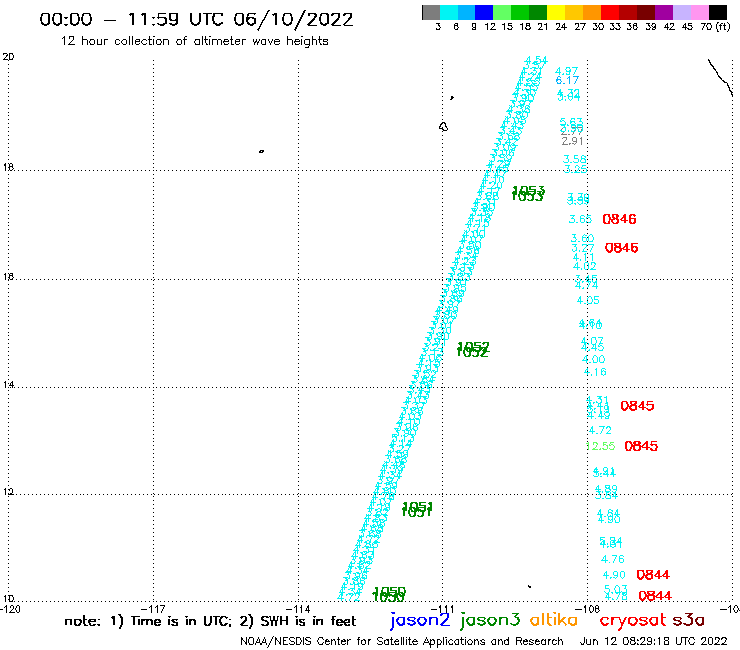740x650 pixels.
Task: Select the bright red 33 ft legend swatch
Action: [x=609, y=12]
